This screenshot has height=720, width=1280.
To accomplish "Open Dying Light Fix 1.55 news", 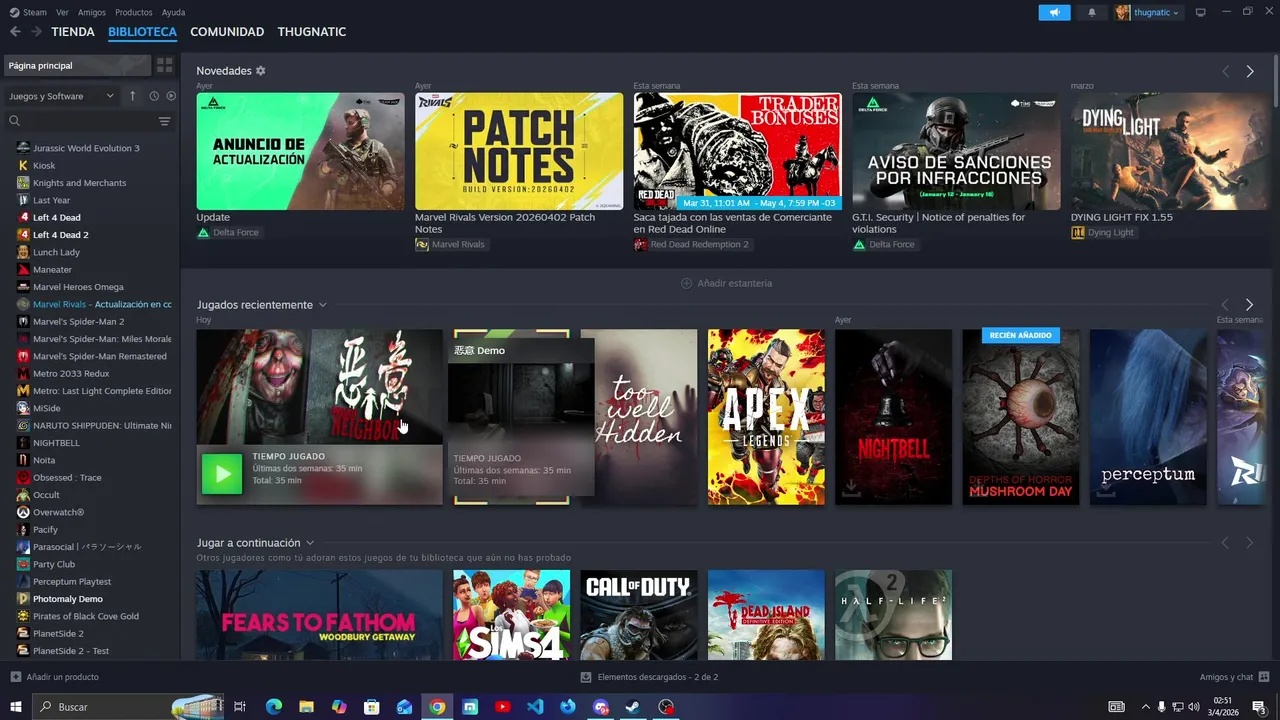I will point(1122,217).
